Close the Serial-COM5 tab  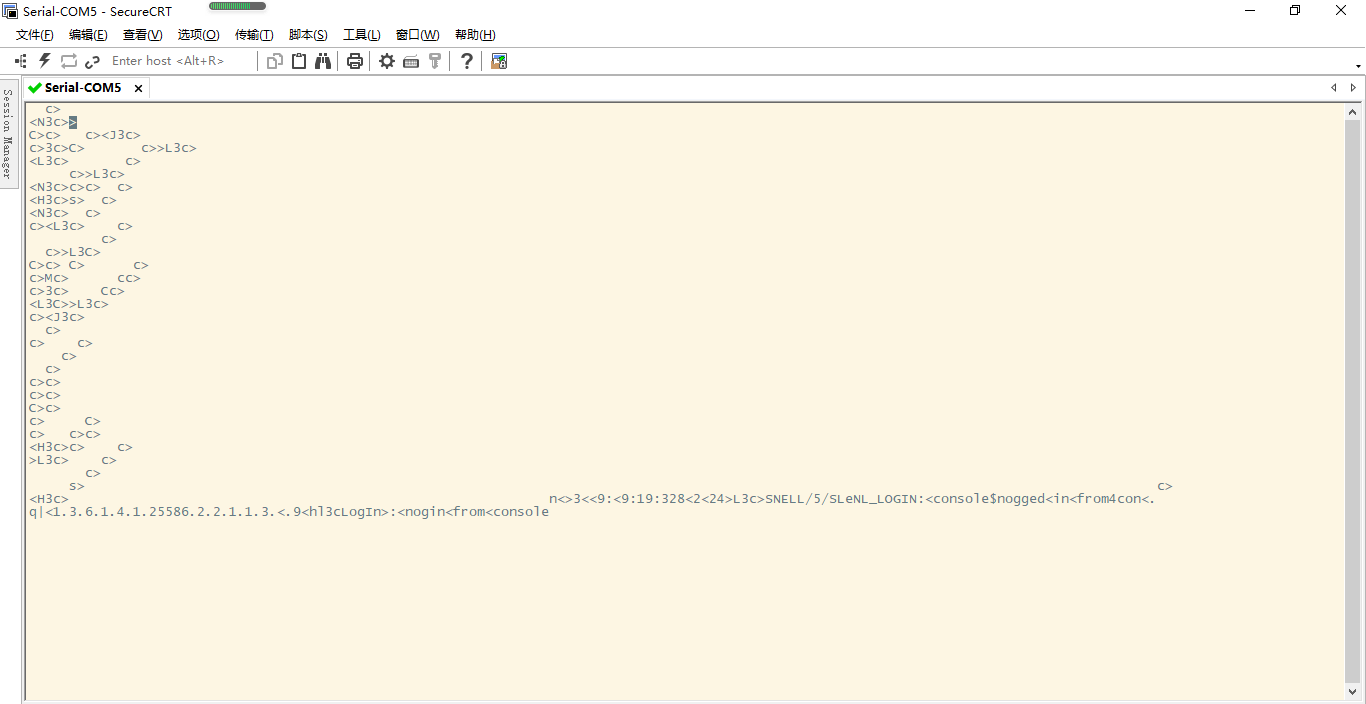tap(138, 88)
